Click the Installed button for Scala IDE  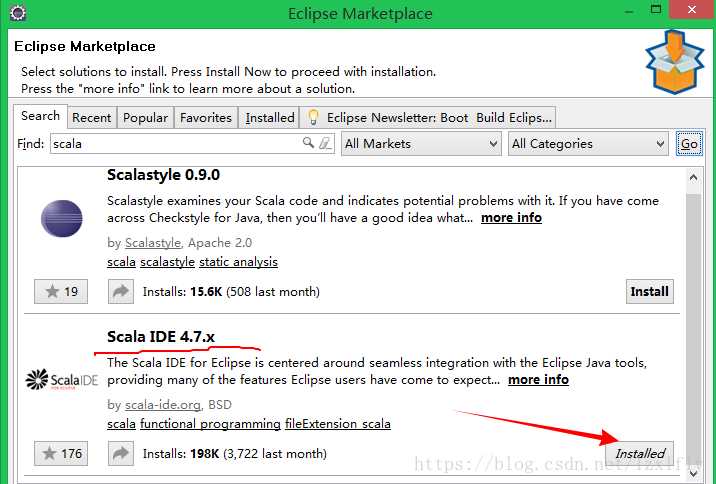(x=639, y=453)
